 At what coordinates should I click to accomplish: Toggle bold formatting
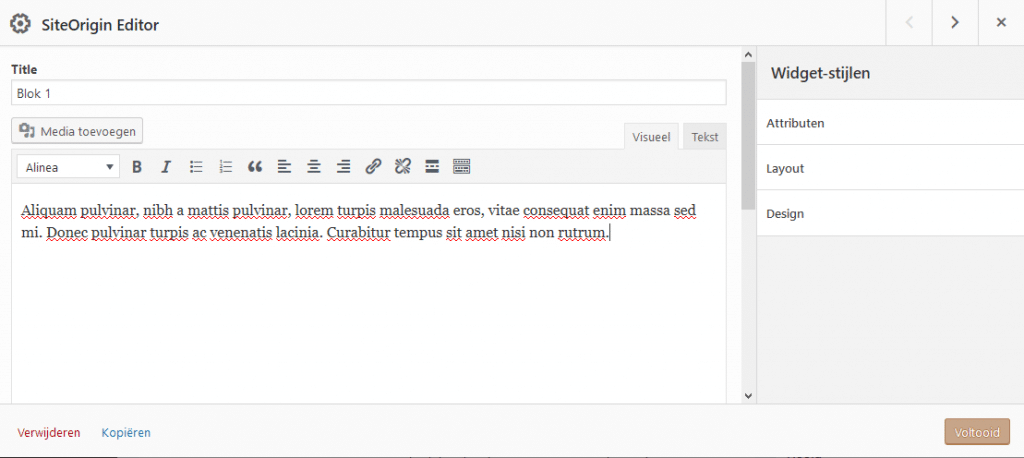(x=136, y=167)
